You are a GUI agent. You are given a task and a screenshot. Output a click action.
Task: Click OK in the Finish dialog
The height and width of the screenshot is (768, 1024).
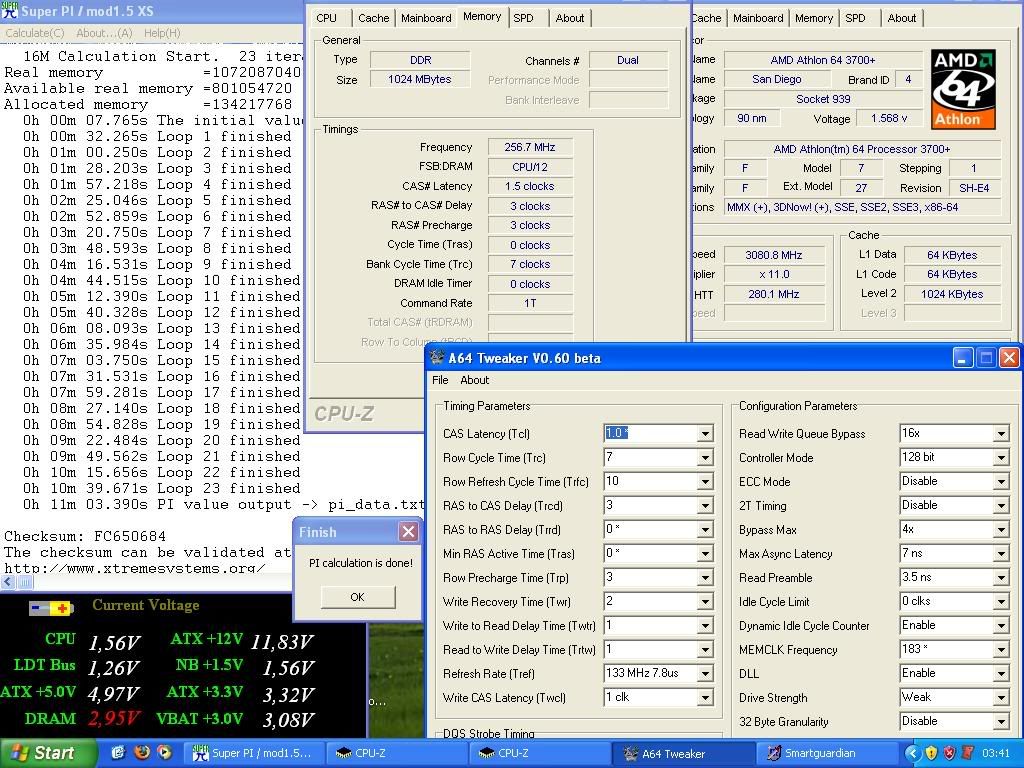tap(358, 597)
